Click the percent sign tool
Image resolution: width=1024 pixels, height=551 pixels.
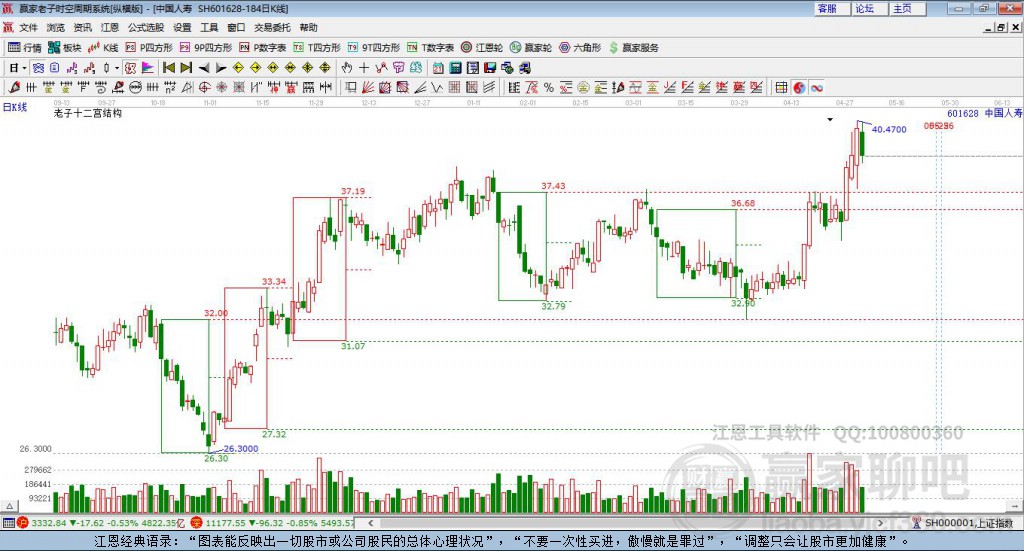(549, 87)
